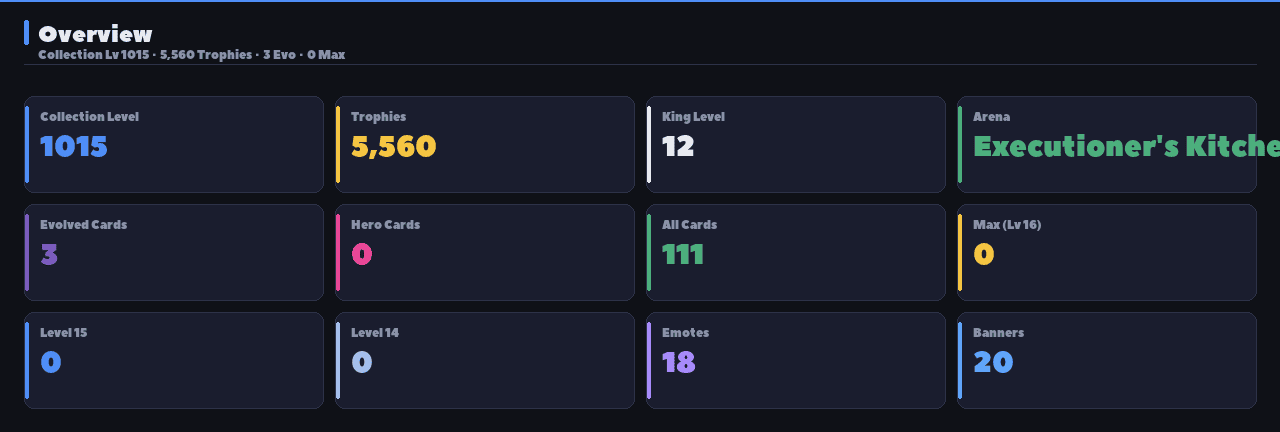Open the All Cards tile showing 111
Screen dimensions: 1280x432
[x=796, y=252]
